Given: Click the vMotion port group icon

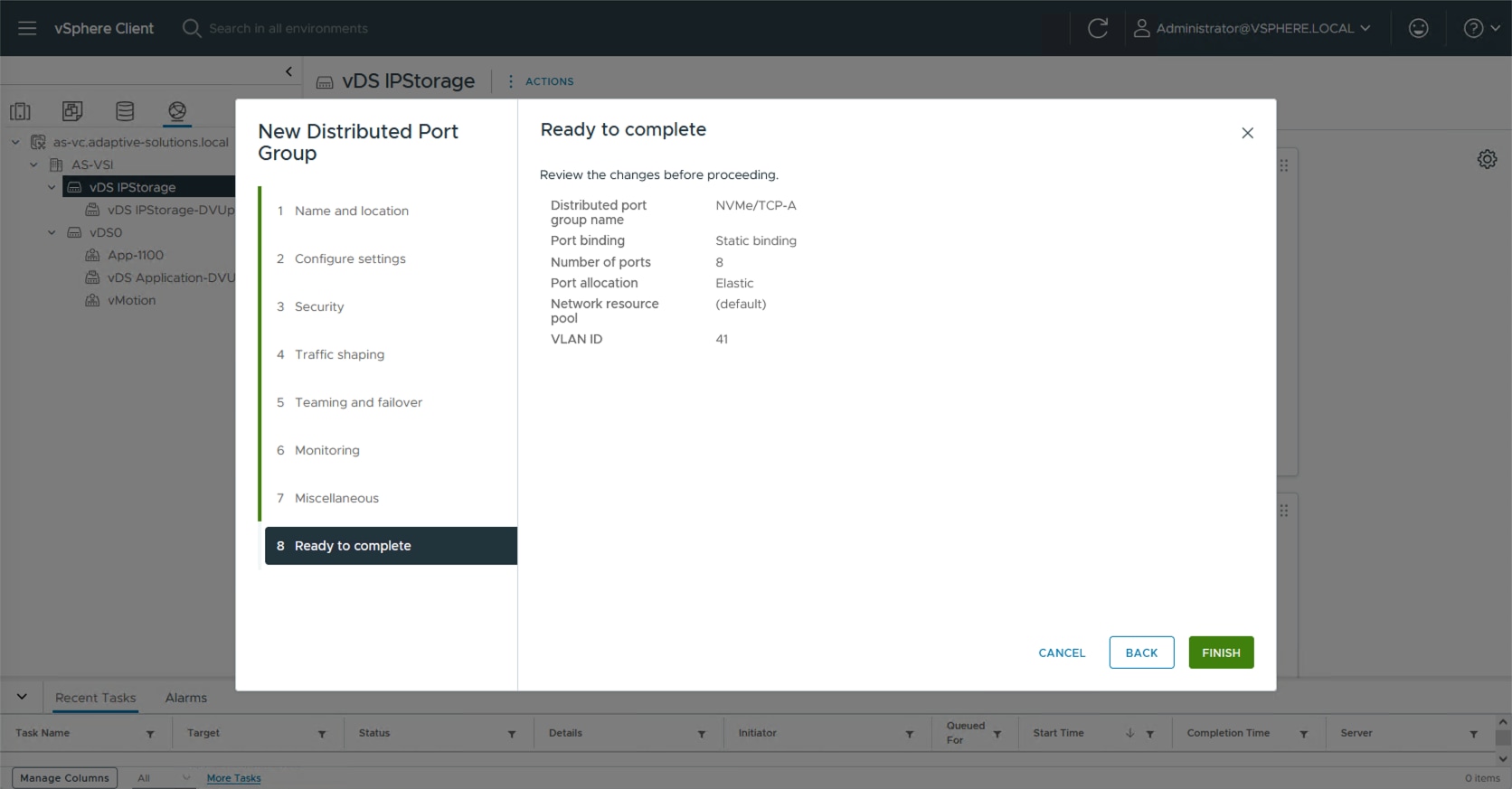Looking at the screenshot, I should [92, 300].
